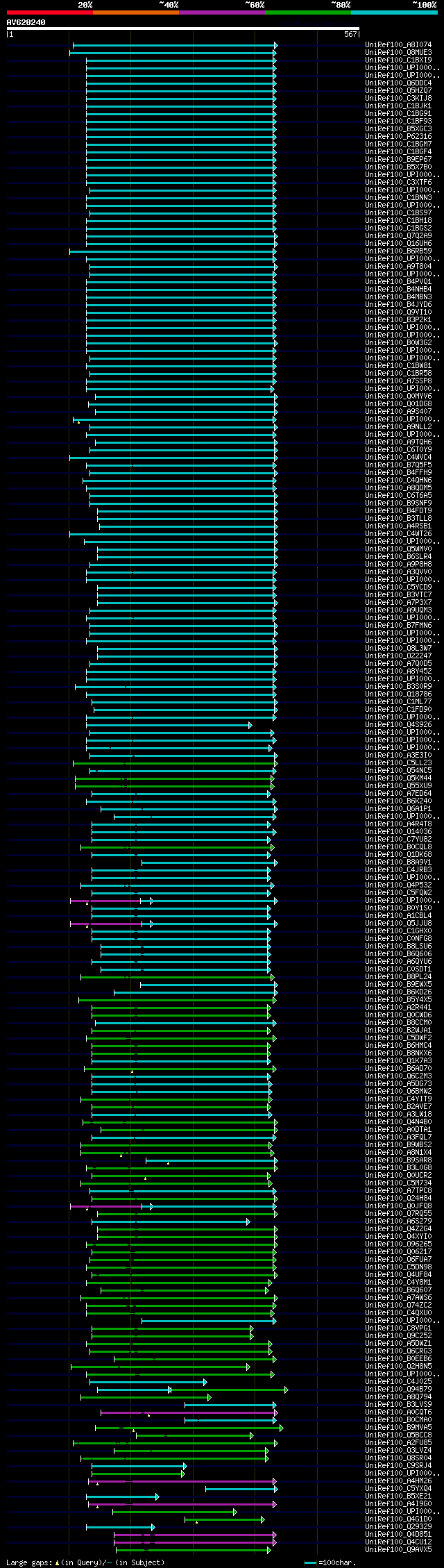Choose the UniRef100_Q7Q2A9 hit
This screenshot has height=1568, width=444.
[x=398, y=235]
